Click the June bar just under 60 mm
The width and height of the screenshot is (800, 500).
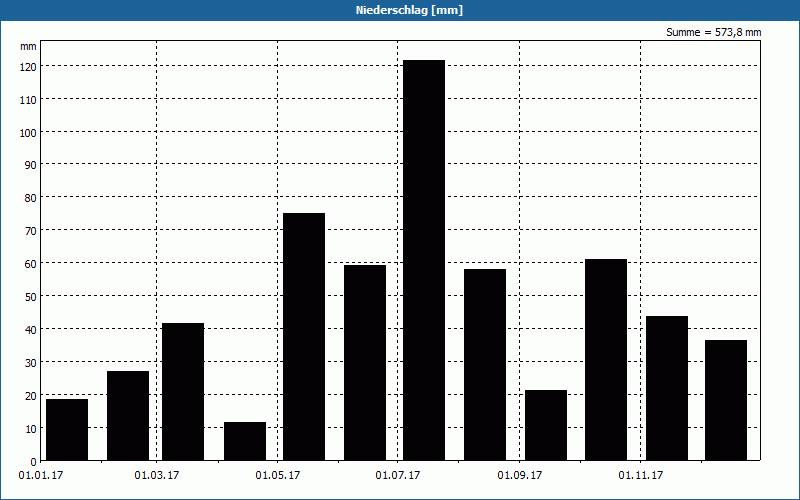[x=365, y=363]
